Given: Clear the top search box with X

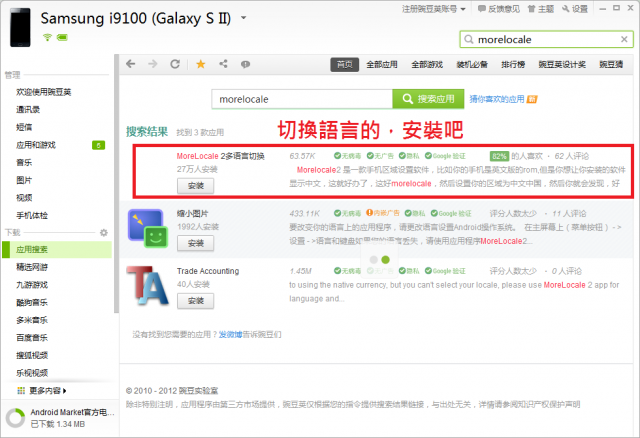Looking at the screenshot, I should point(624,39).
